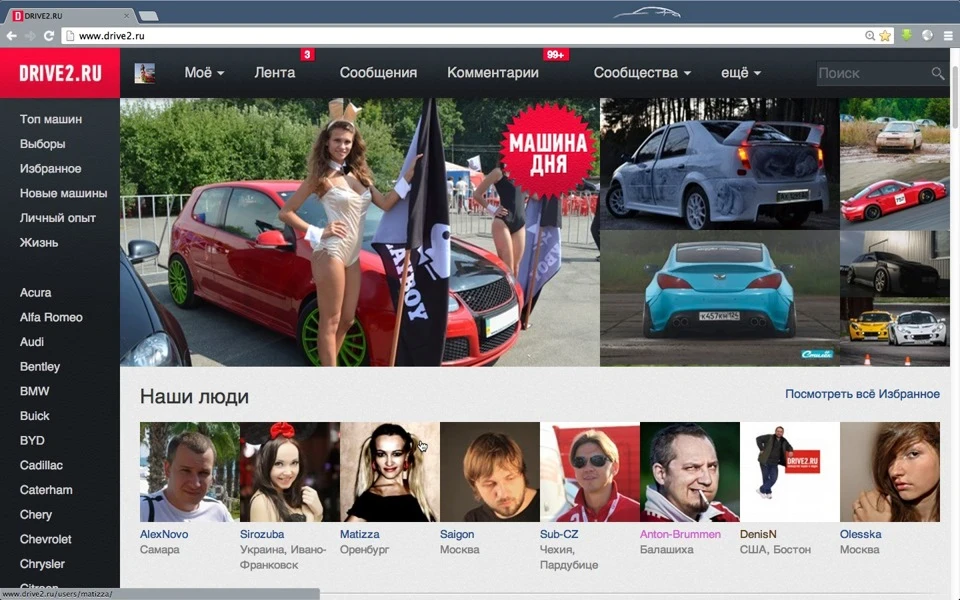Image resolution: width=960 pixels, height=600 pixels.
Task: Select Chrysler brand in sidebar
Action: coord(42,564)
